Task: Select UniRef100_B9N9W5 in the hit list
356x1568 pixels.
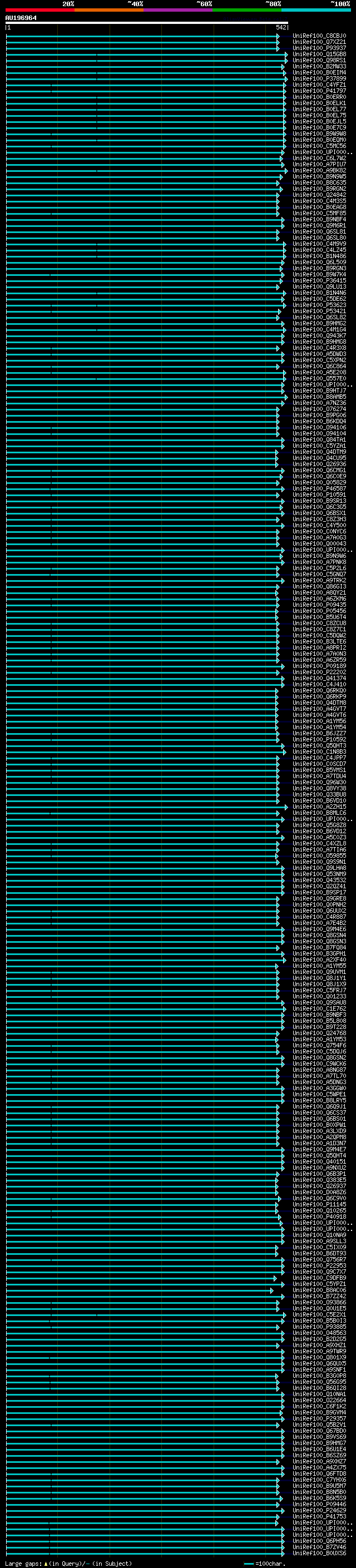Action: pos(319,176)
